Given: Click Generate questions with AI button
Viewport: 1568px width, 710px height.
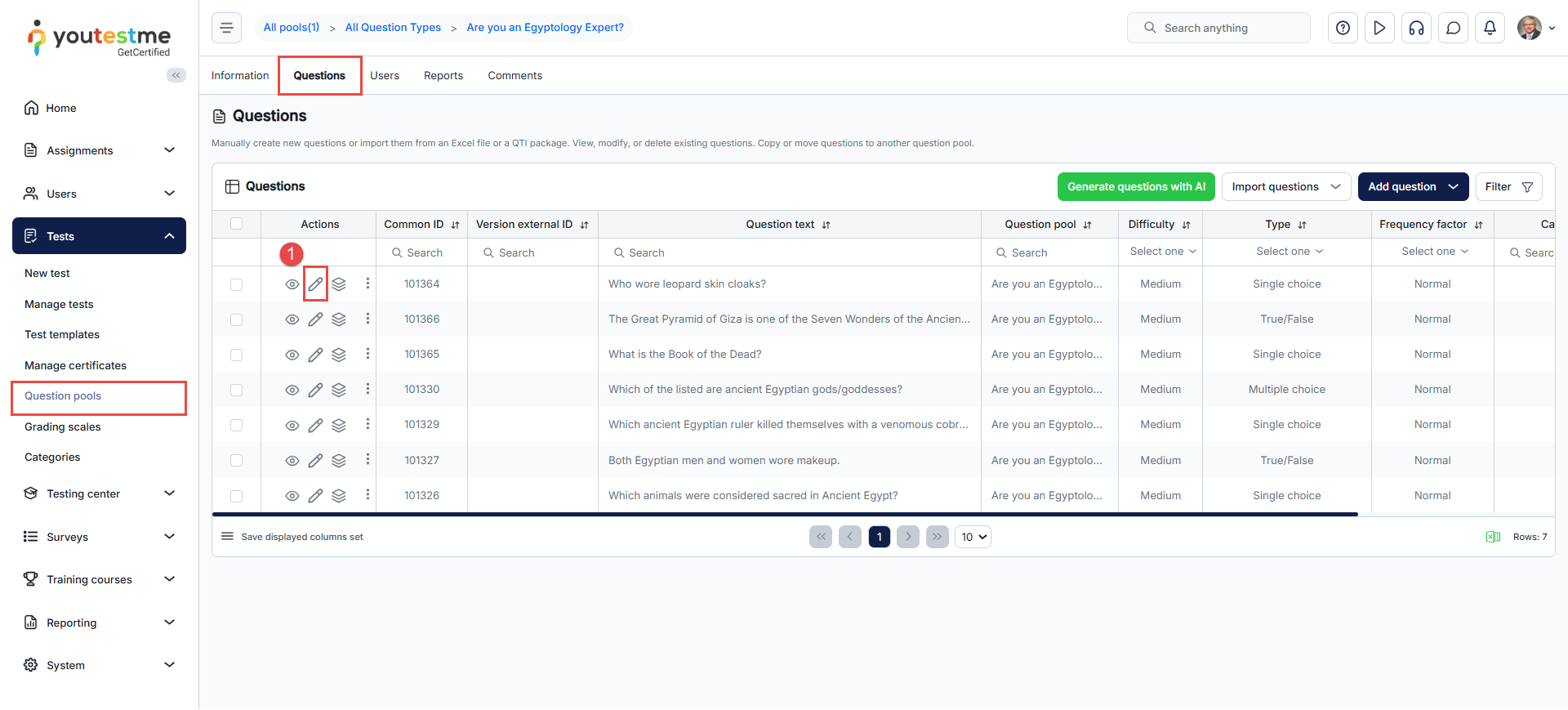Looking at the screenshot, I should [x=1135, y=186].
